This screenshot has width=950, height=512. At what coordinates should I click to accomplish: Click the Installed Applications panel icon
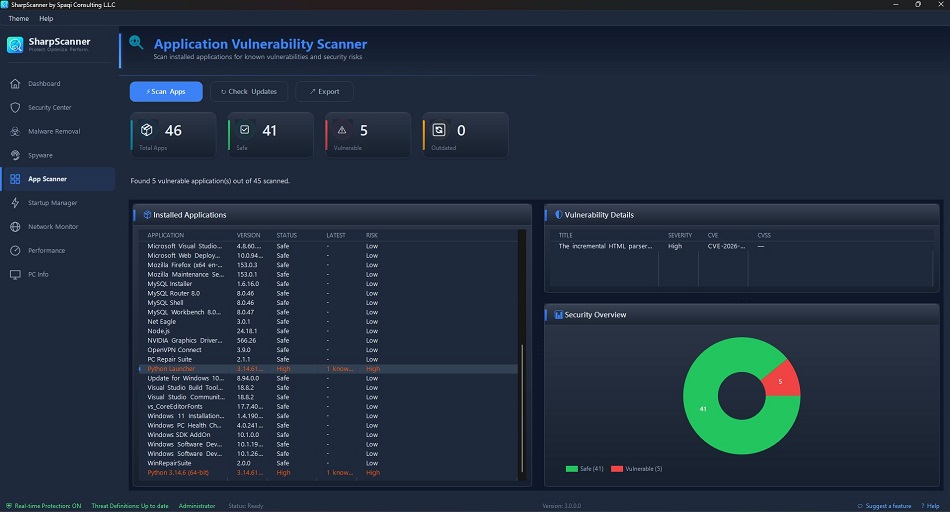[x=147, y=214]
